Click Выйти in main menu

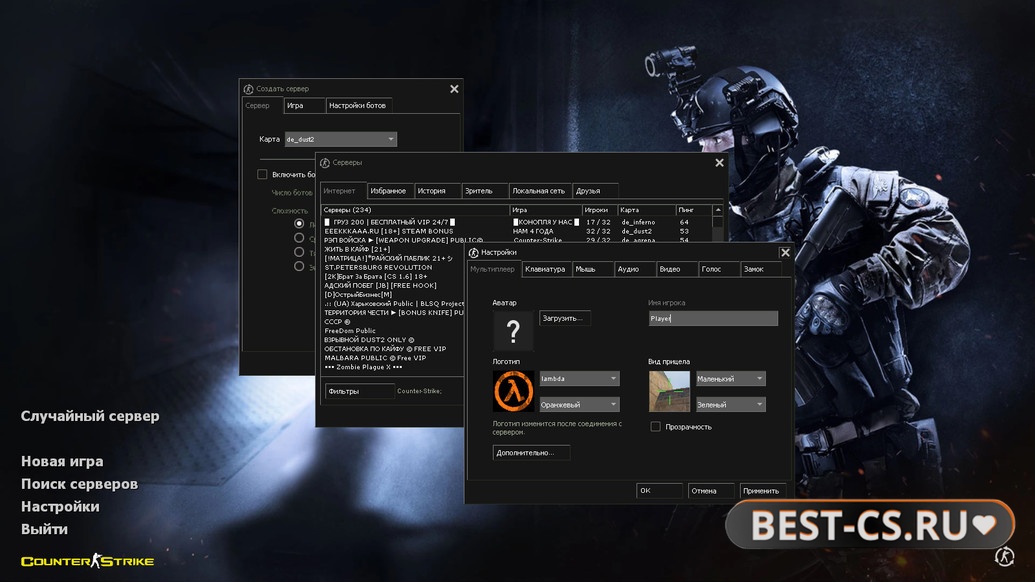pyautogui.click(x=44, y=529)
